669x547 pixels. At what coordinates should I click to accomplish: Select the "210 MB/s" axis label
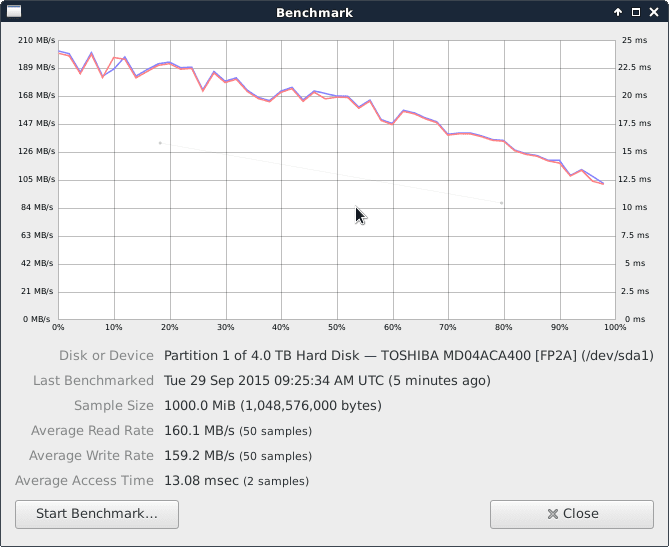(36, 40)
